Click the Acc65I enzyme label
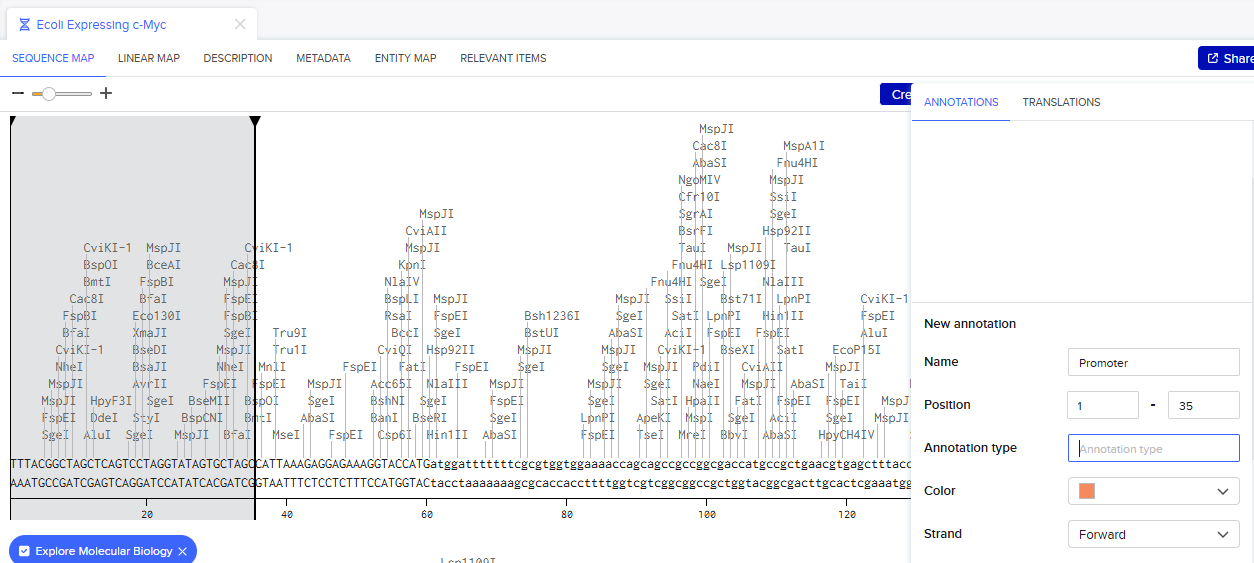The image size is (1254, 563). click(391, 384)
